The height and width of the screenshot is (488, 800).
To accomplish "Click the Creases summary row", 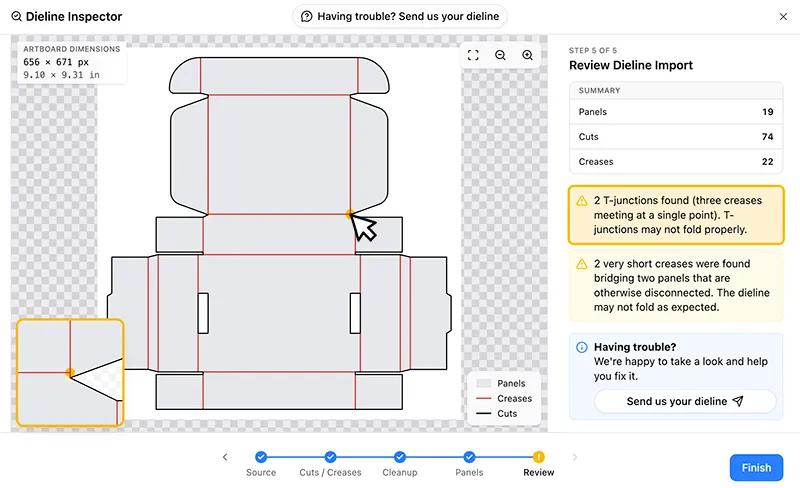I will (x=676, y=162).
